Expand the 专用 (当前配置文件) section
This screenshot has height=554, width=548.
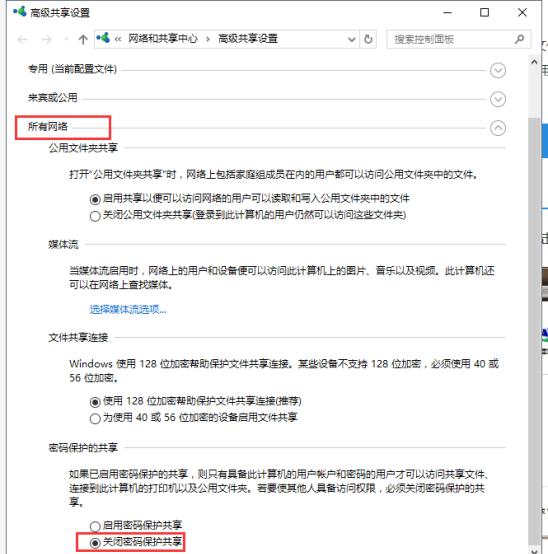[x=498, y=70]
